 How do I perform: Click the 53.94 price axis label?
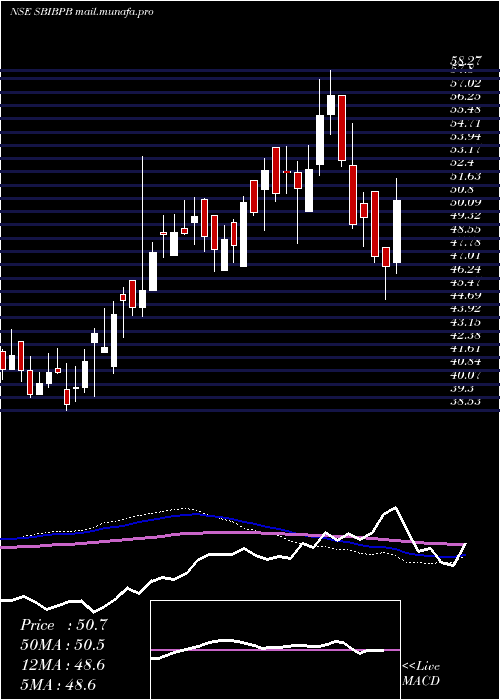point(464,136)
